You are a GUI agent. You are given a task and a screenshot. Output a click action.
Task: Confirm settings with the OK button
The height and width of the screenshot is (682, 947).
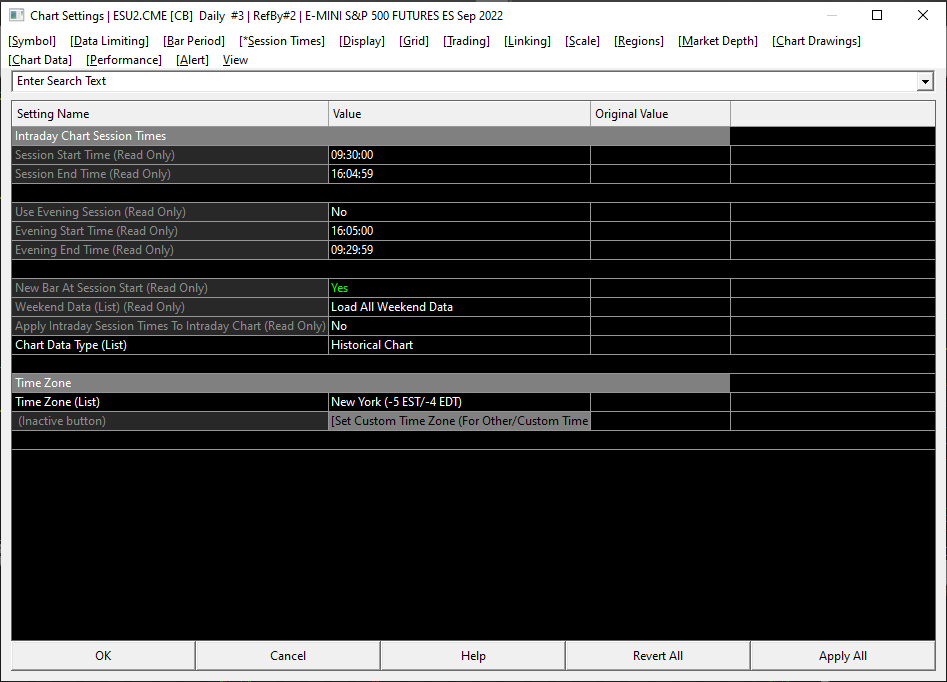pos(103,656)
